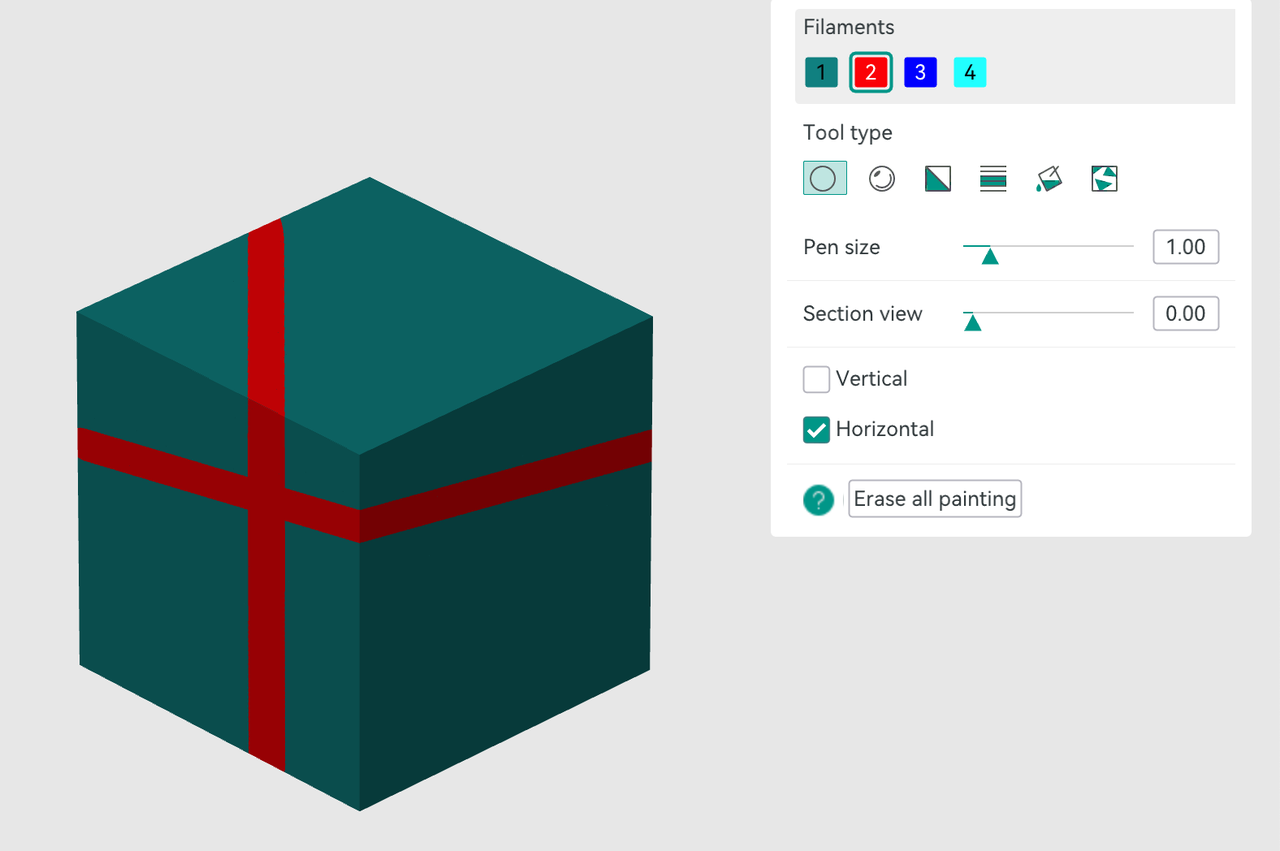The width and height of the screenshot is (1280, 851).
Task: Open the help question mark icon
Action: point(818,499)
